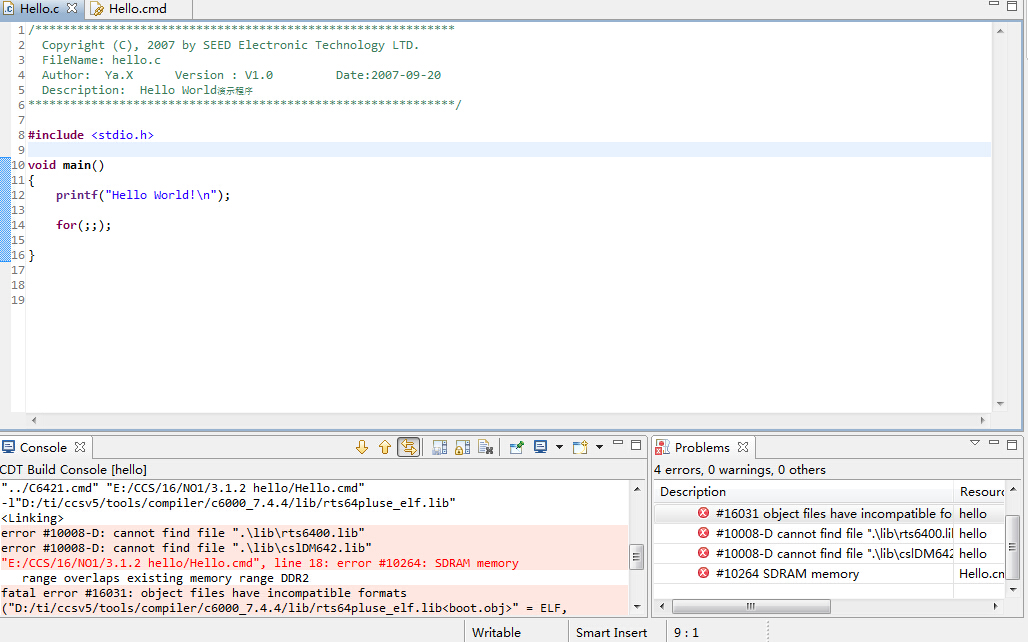Click error icon of #16031 problem row
The image size is (1028, 642).
703,514
